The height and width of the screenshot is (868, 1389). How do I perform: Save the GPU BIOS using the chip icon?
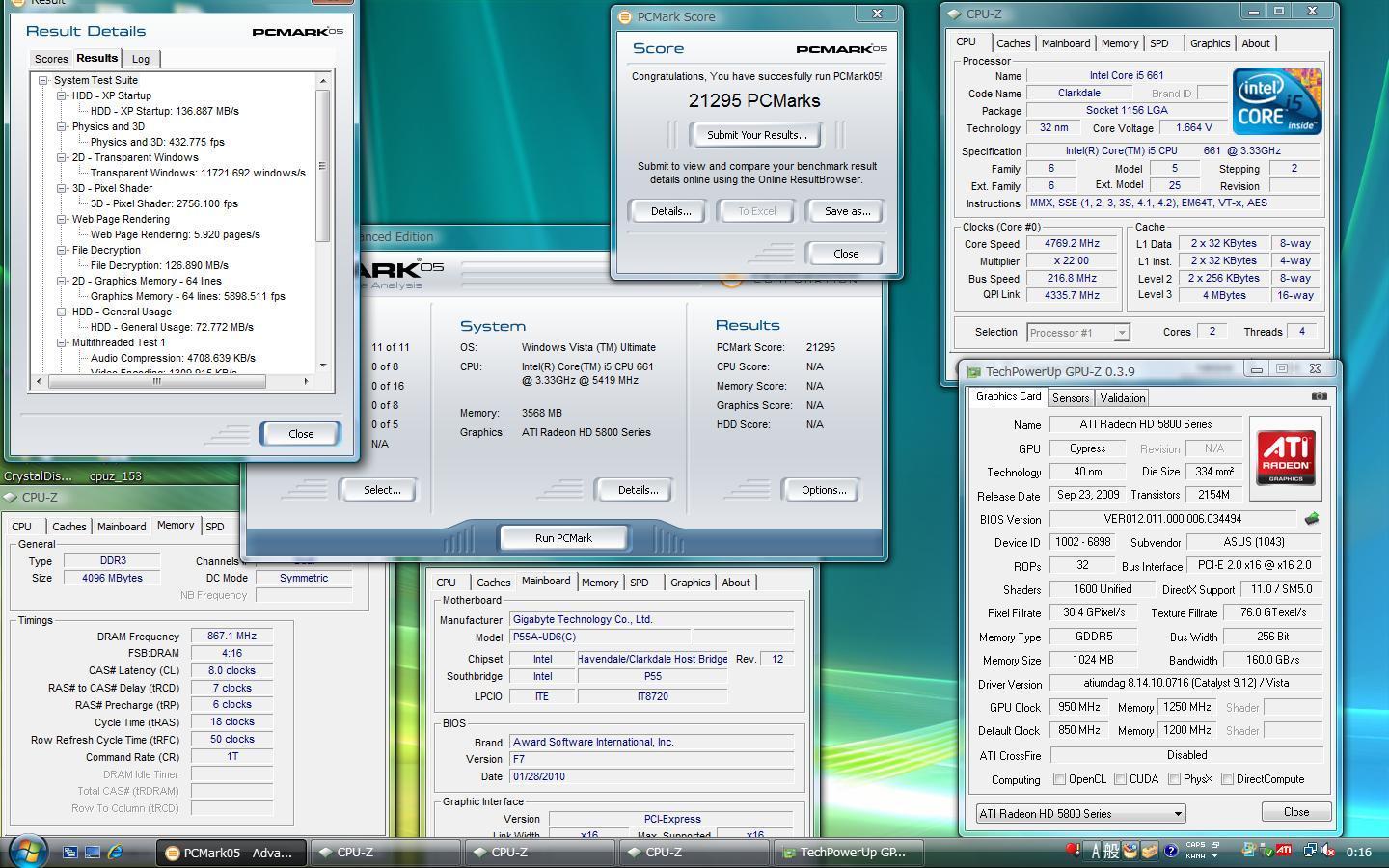click(x=1311, y=519)
